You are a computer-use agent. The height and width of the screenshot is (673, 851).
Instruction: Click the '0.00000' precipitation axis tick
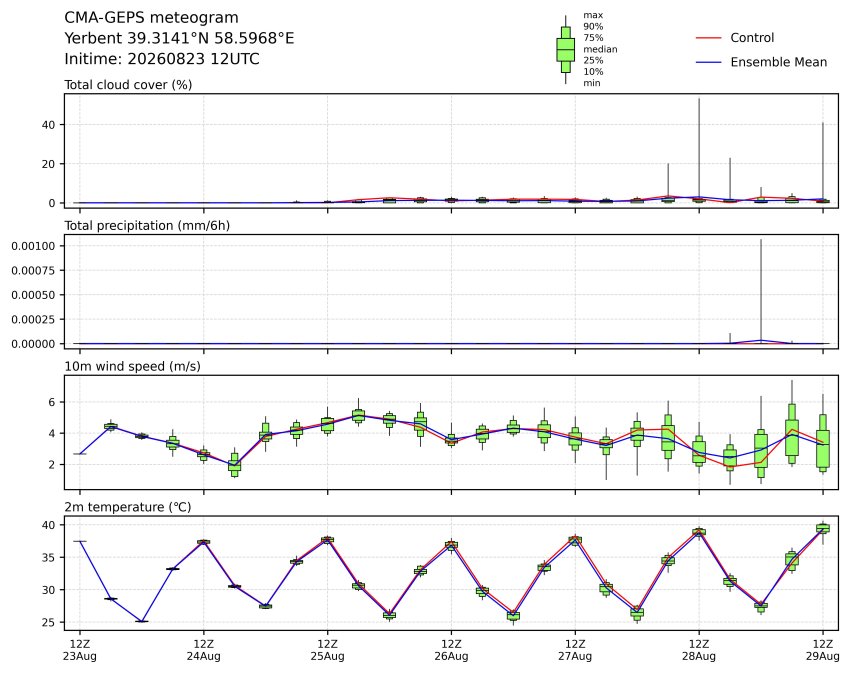(33, 344)
